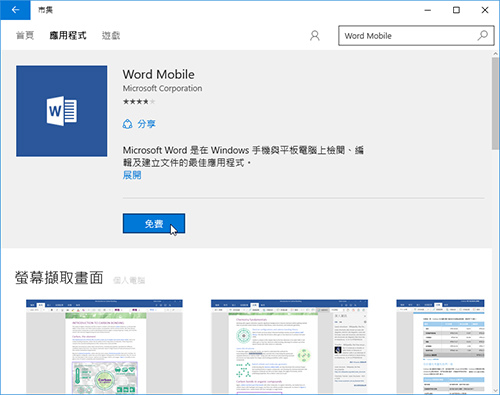Click the Word Mobile title text

[x=158, y=74]
